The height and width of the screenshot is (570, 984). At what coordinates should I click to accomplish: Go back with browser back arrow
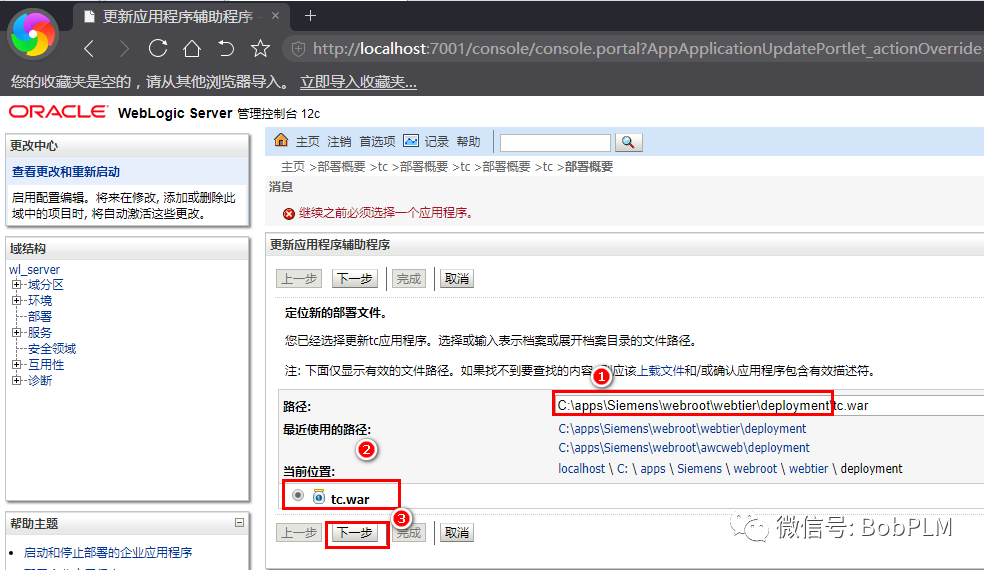[x=89, y=49]
